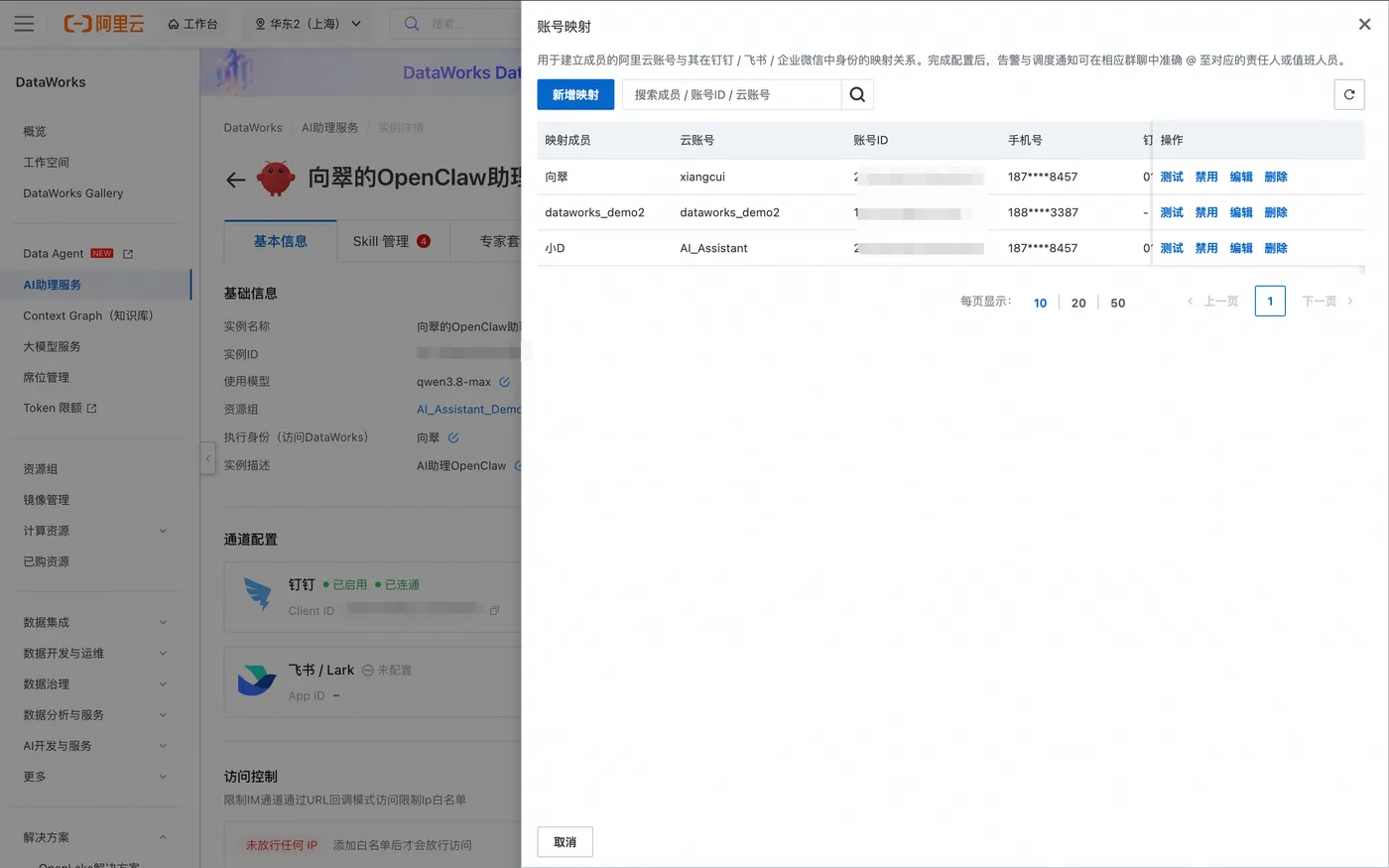Go to next page with 下一页

click(1327, 301)
